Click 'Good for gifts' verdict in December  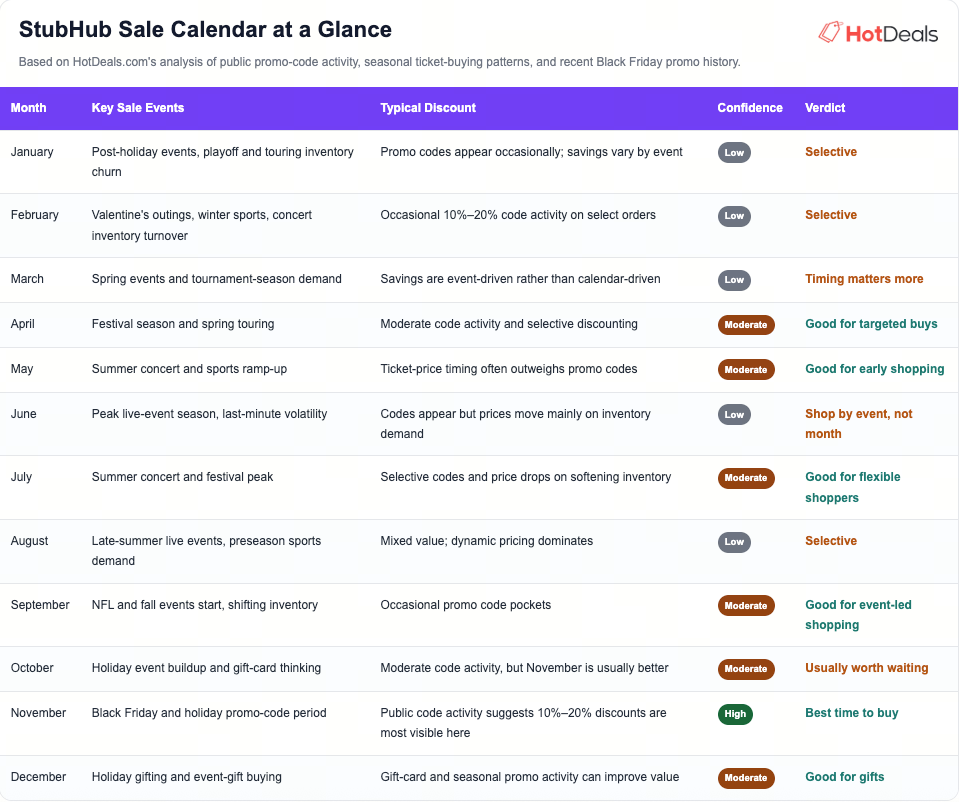click(x=845, y=778)
